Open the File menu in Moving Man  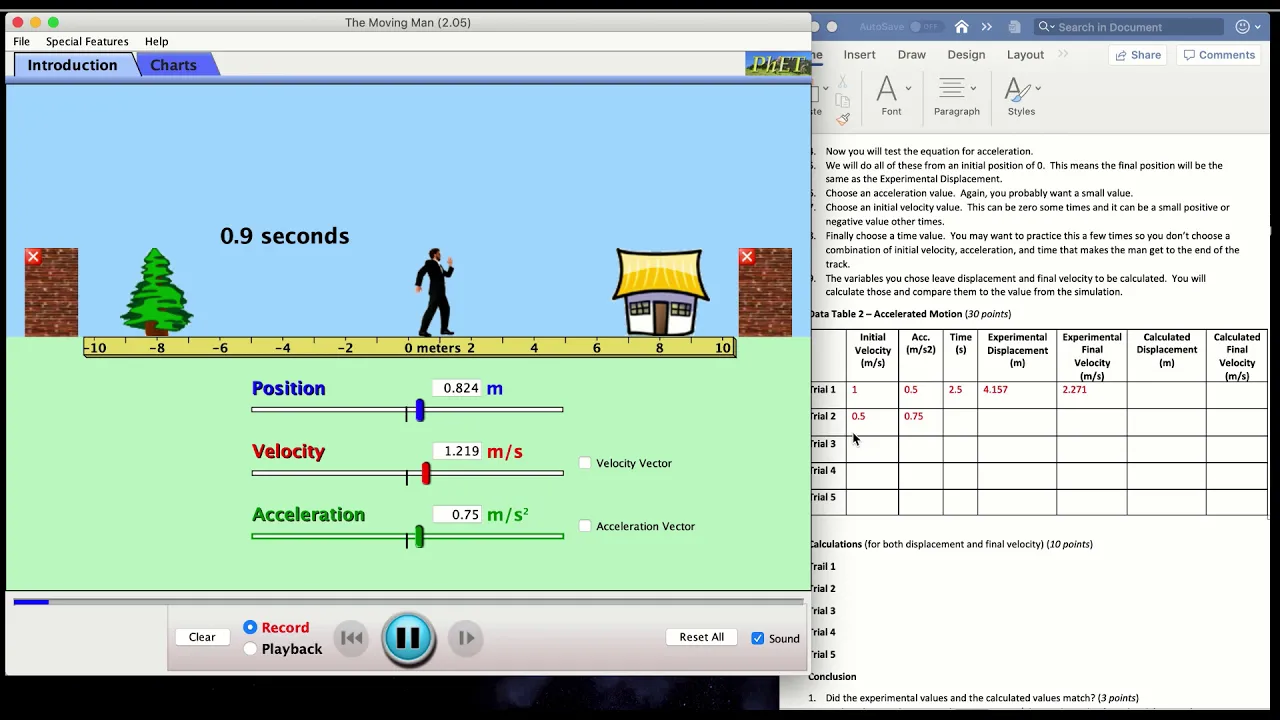tap(21, 41)
